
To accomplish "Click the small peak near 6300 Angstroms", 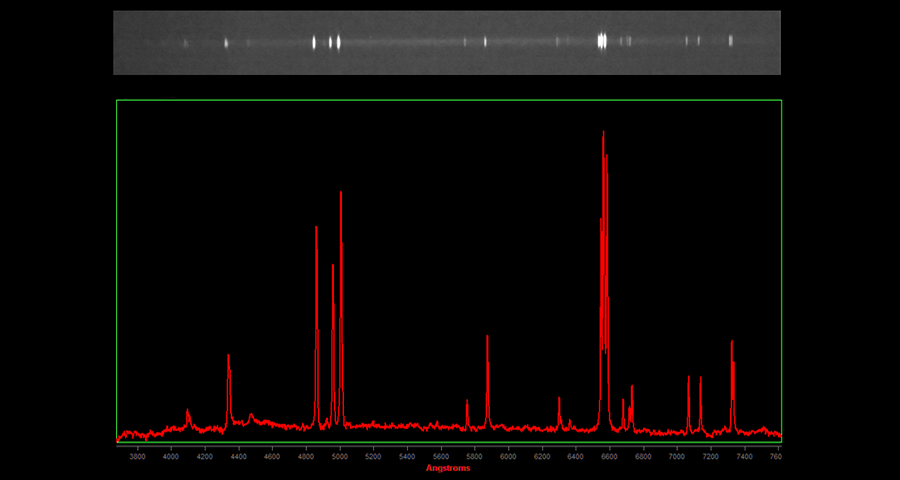I will [559, 400].
